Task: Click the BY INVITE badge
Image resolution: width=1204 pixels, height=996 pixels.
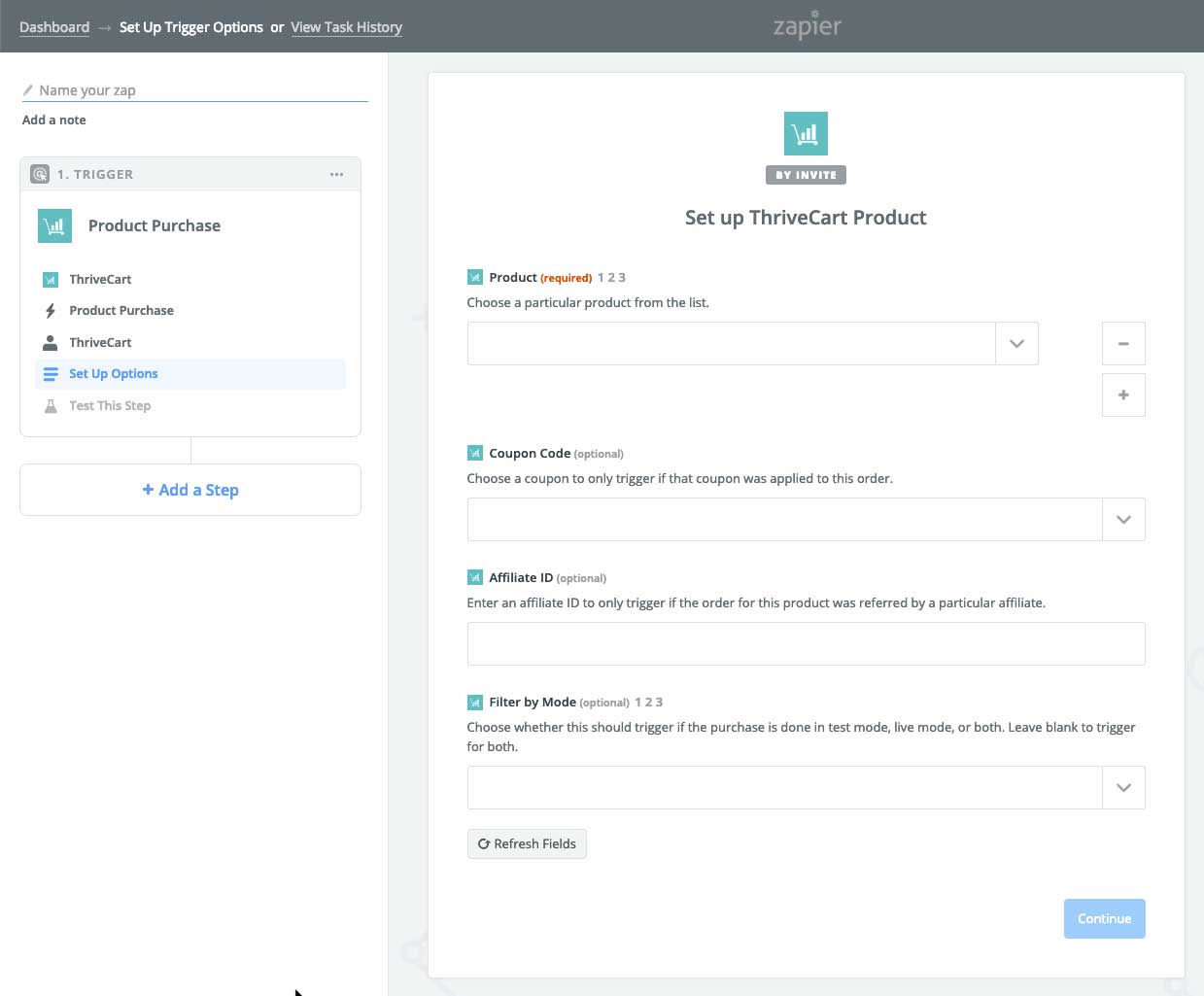Action: [x=806, y=175]
